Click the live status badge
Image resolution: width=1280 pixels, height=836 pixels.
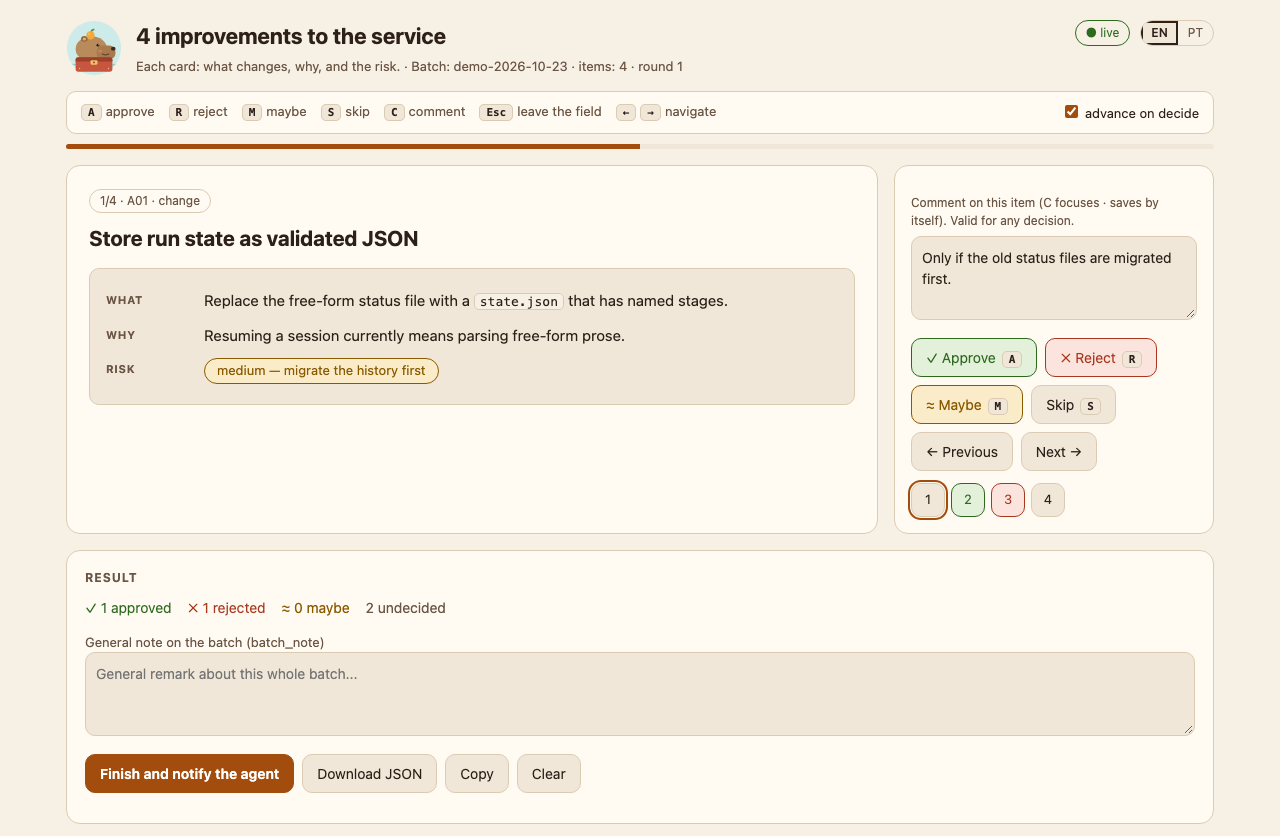pos(1102,33)
